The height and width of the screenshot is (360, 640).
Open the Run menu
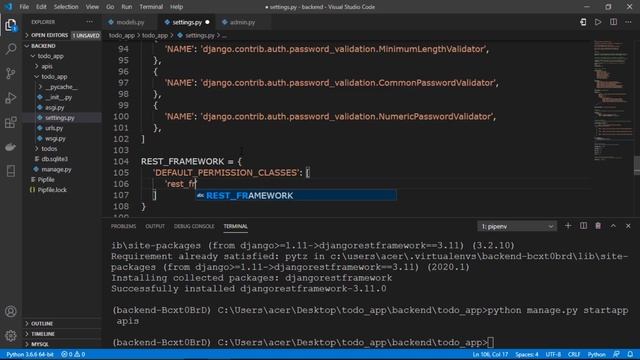pos(127,7)
